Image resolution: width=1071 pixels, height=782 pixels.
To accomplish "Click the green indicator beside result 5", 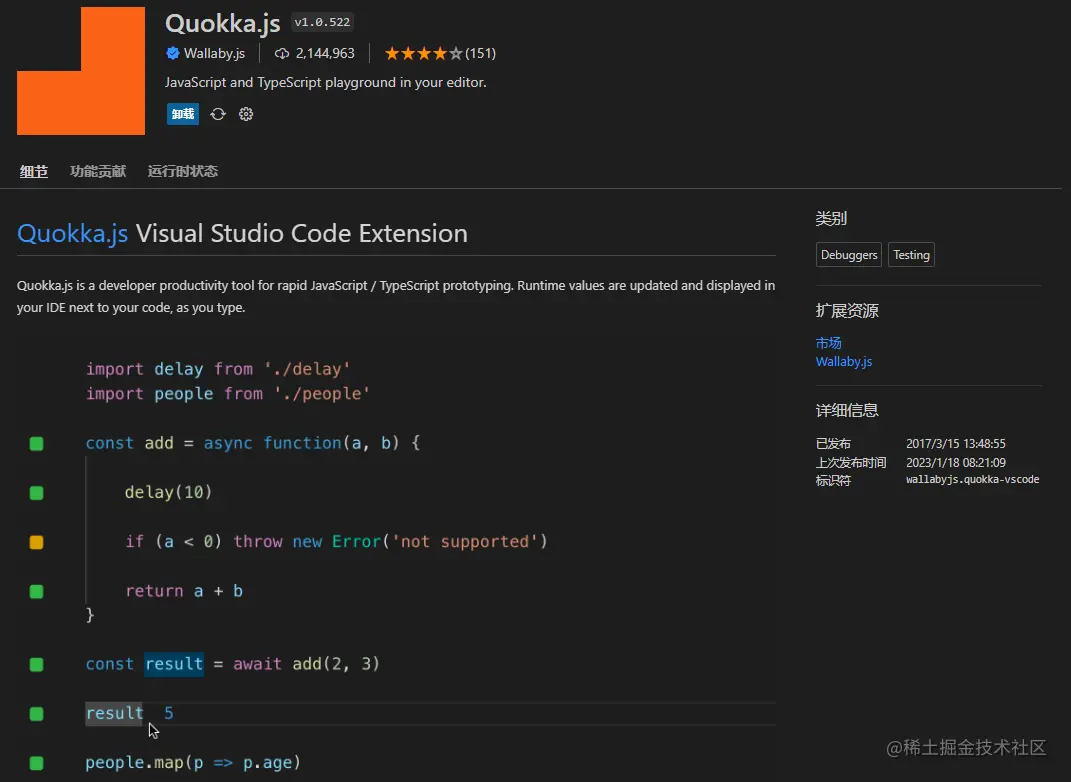I will point(37,714).
